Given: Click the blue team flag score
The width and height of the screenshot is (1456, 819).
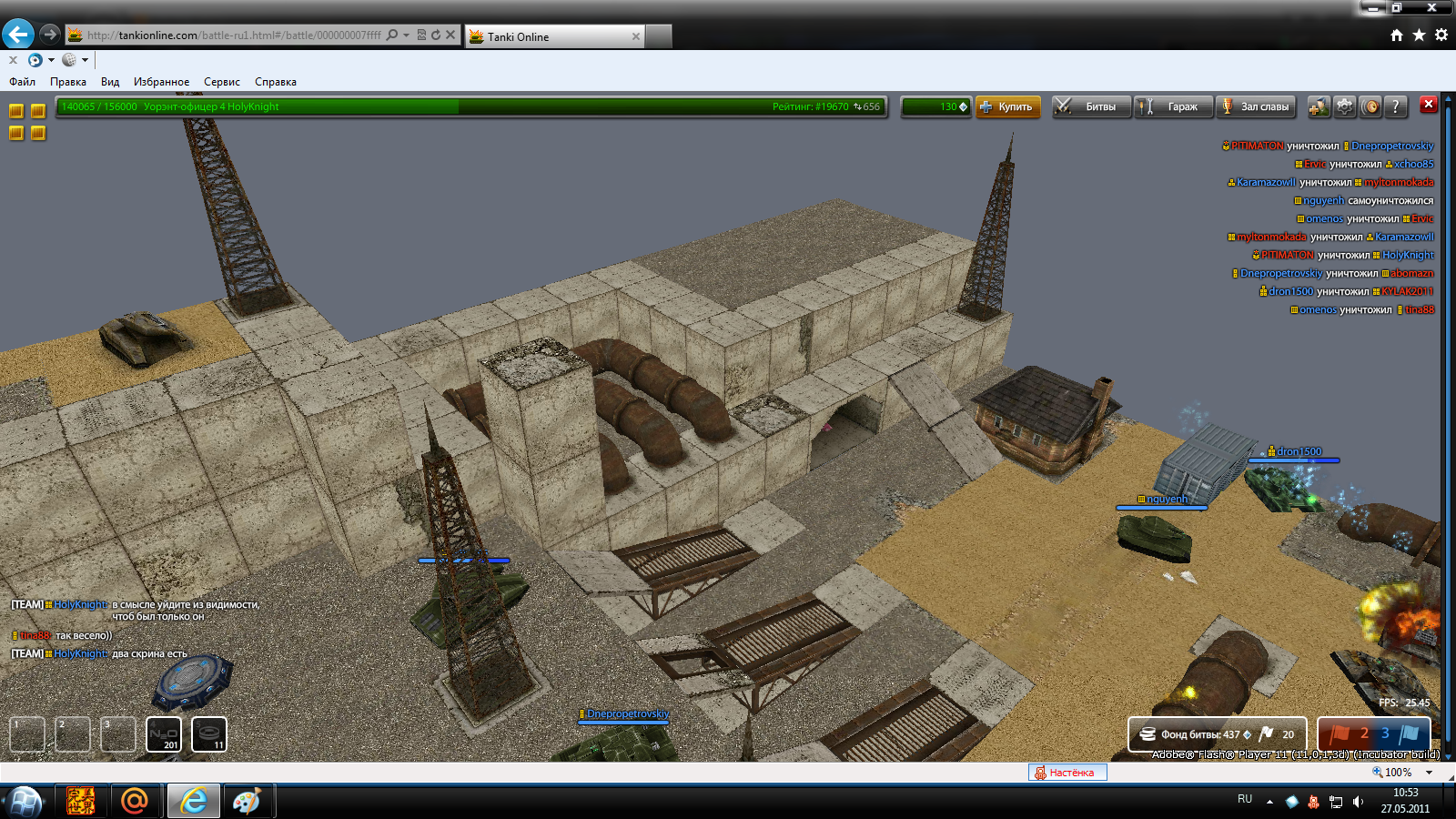Looking at the screenshot, I should pos(1401,733).
